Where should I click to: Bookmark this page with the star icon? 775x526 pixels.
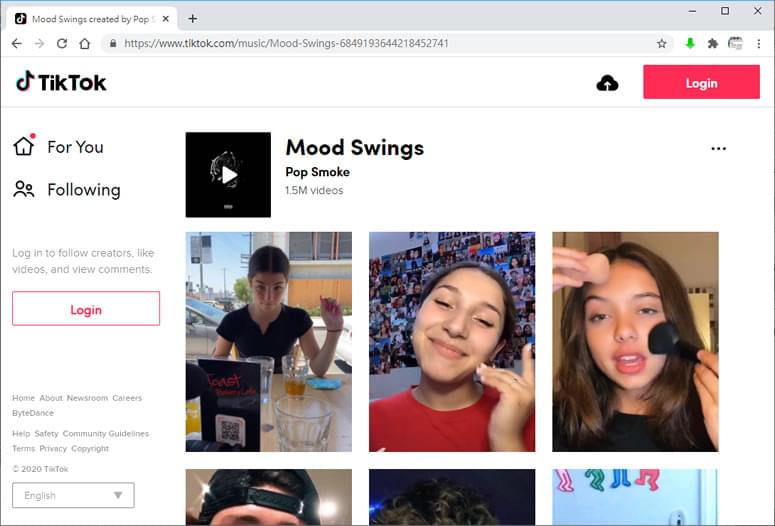(662, 44)
